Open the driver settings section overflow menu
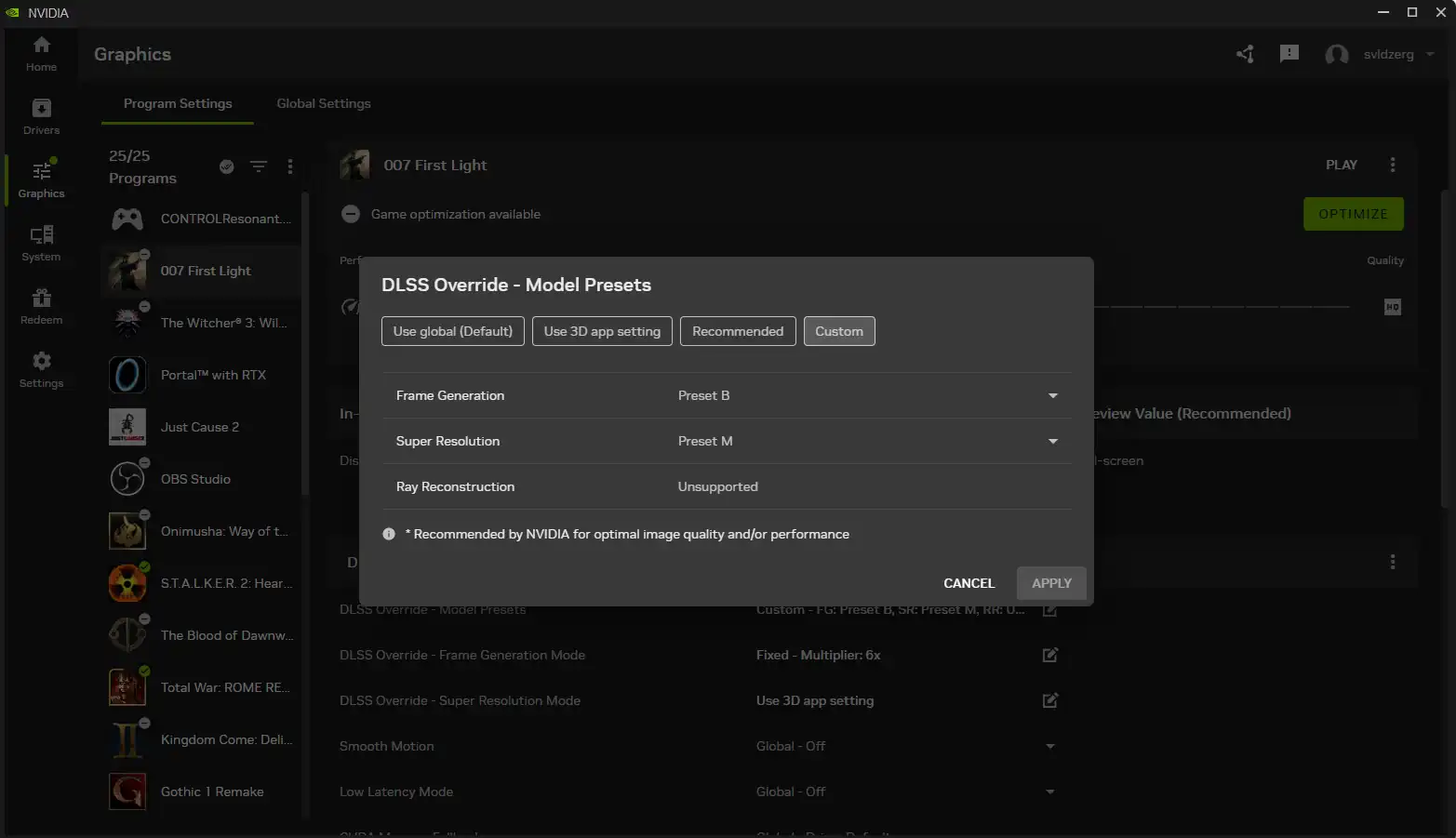The width and height of the screenshot is (1456, 838). coord(1393,562)
